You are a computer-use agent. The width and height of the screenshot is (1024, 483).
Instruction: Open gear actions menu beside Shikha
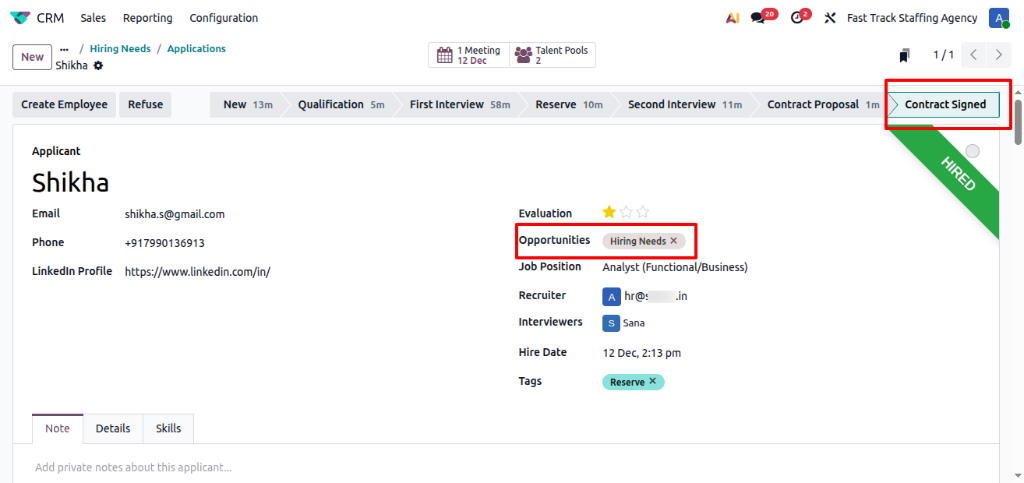[98, 66]
